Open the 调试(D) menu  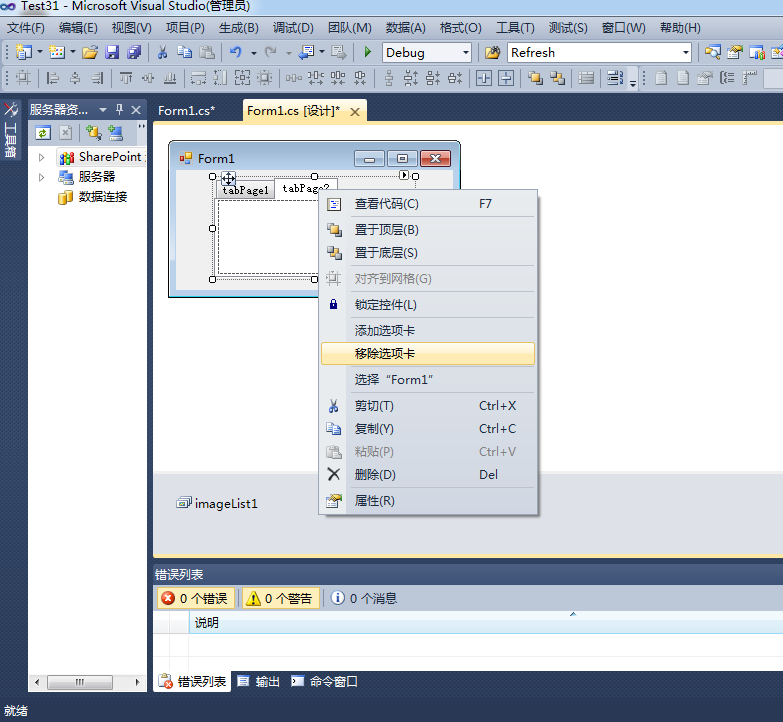tap(293, 28)
